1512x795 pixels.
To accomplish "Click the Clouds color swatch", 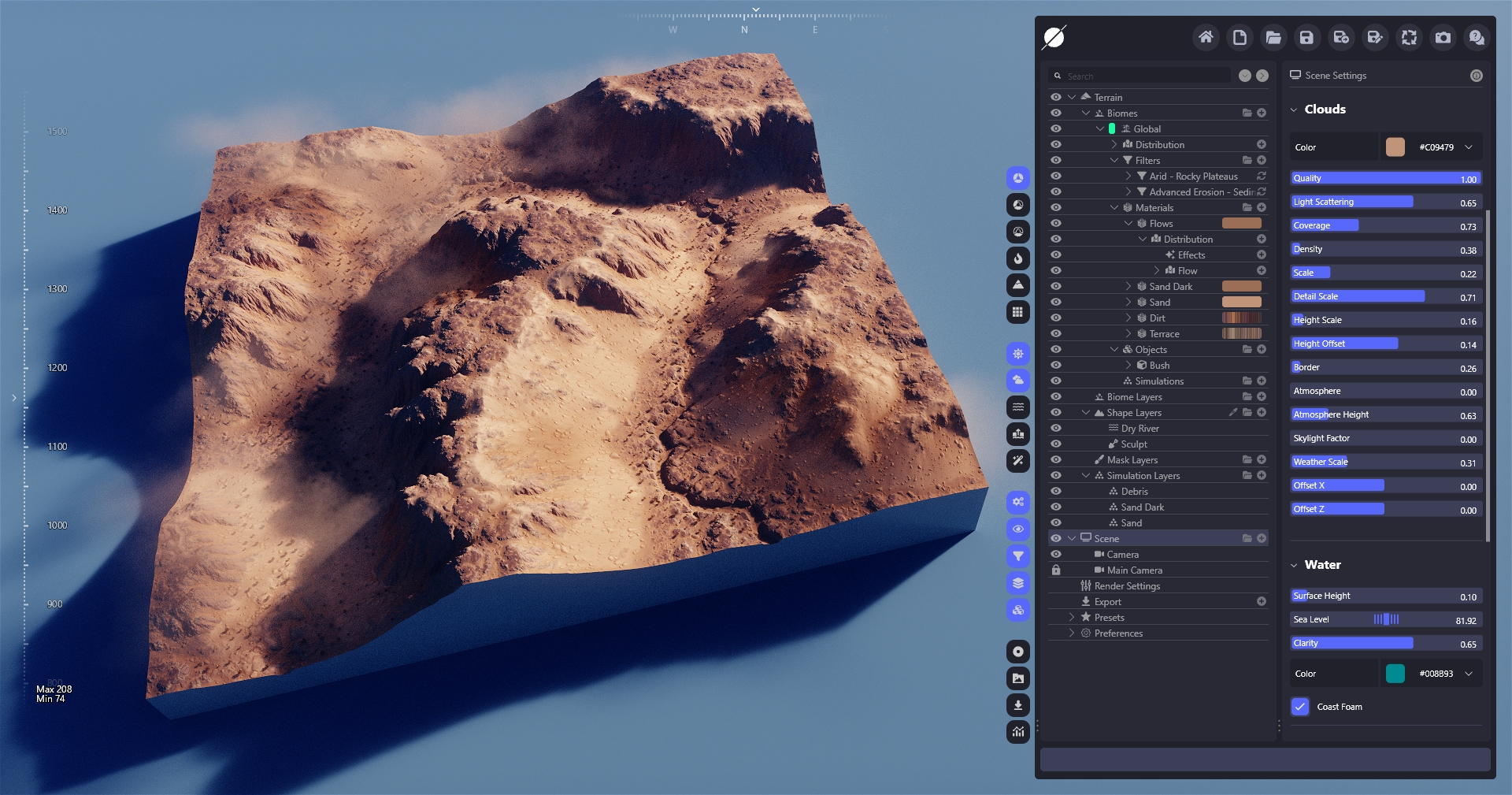I will click(x=1395, y=147).
